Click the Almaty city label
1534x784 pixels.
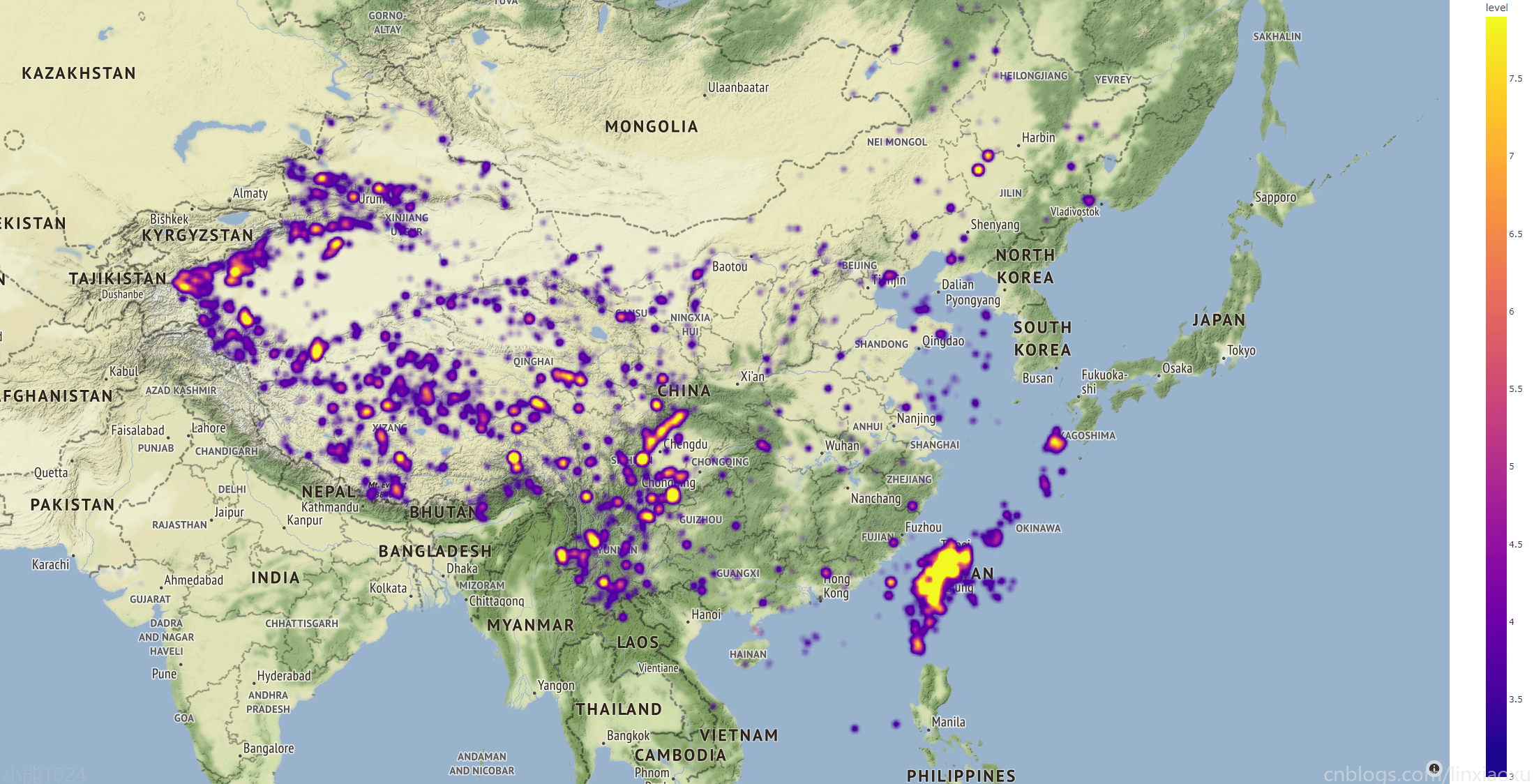click(250, 193)
